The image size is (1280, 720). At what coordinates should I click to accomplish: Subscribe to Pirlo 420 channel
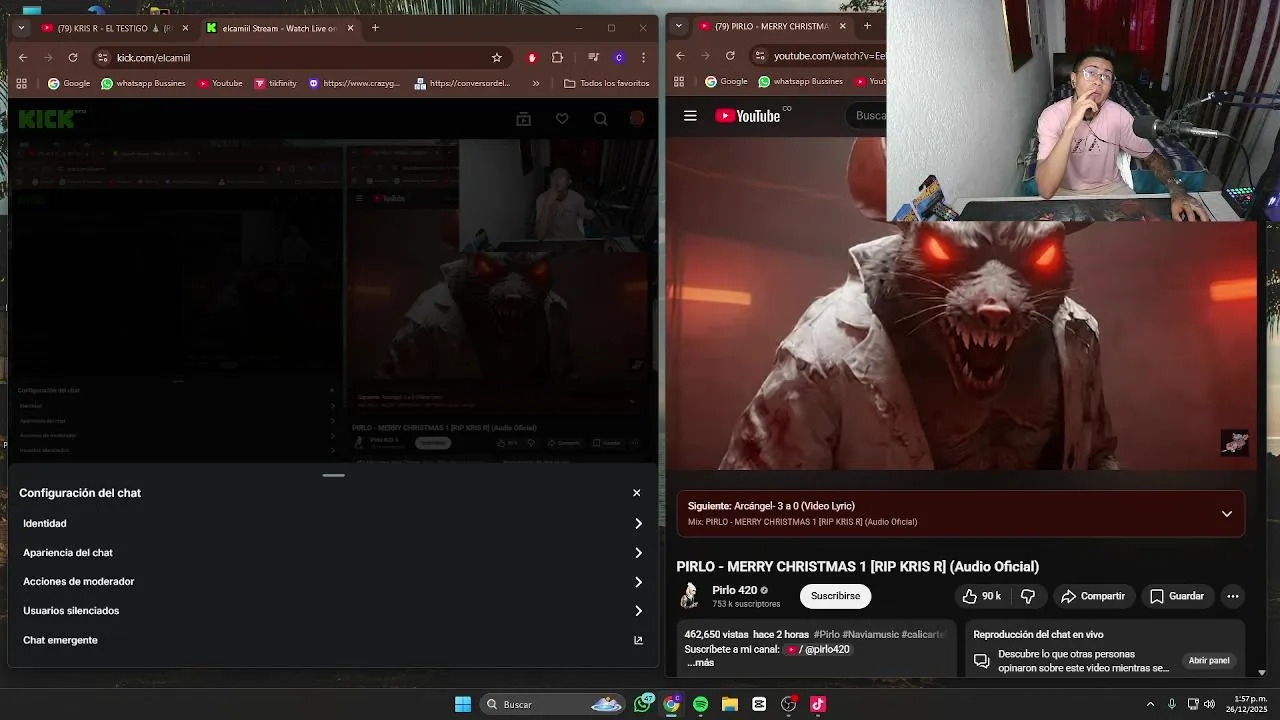pos(835,596)
